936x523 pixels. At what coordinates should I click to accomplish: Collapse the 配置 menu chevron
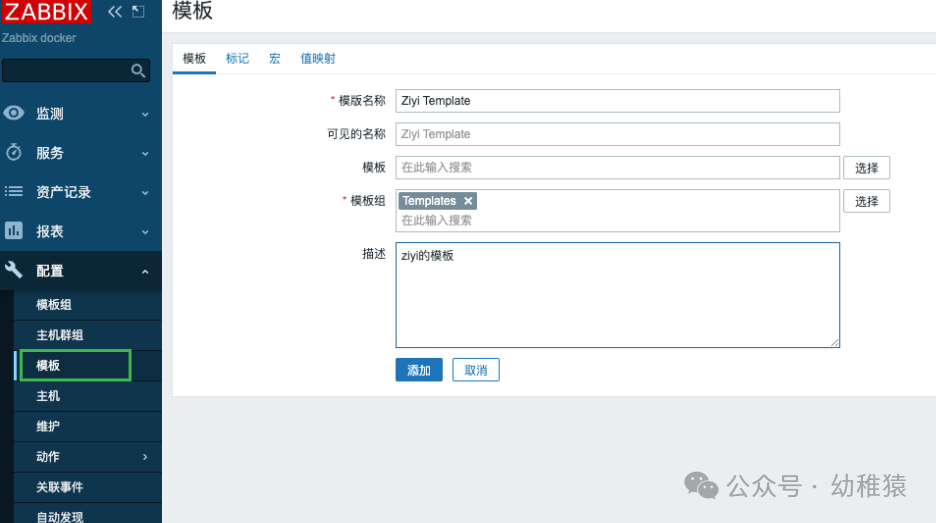(x=145, y=272)
